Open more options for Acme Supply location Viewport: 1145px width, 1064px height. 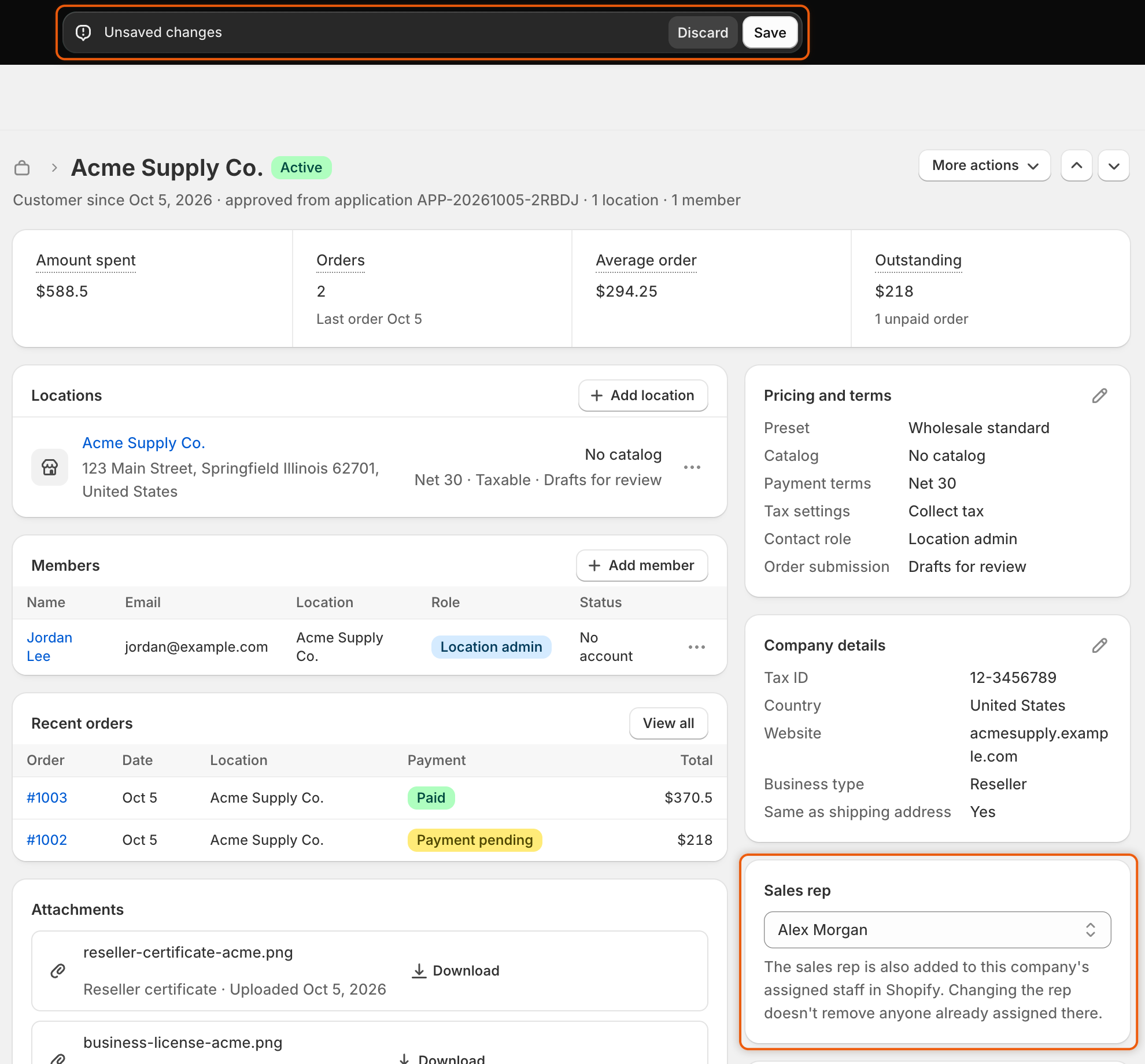(x=692, y=467)
